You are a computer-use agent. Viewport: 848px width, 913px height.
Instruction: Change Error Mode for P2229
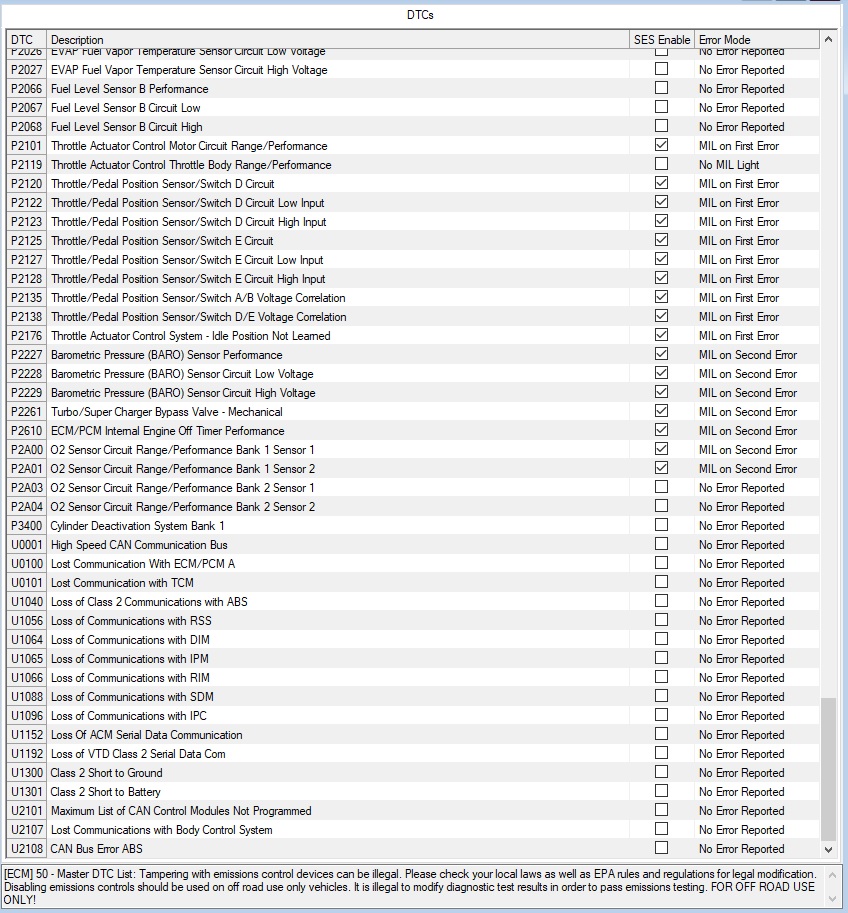[757, 393]
